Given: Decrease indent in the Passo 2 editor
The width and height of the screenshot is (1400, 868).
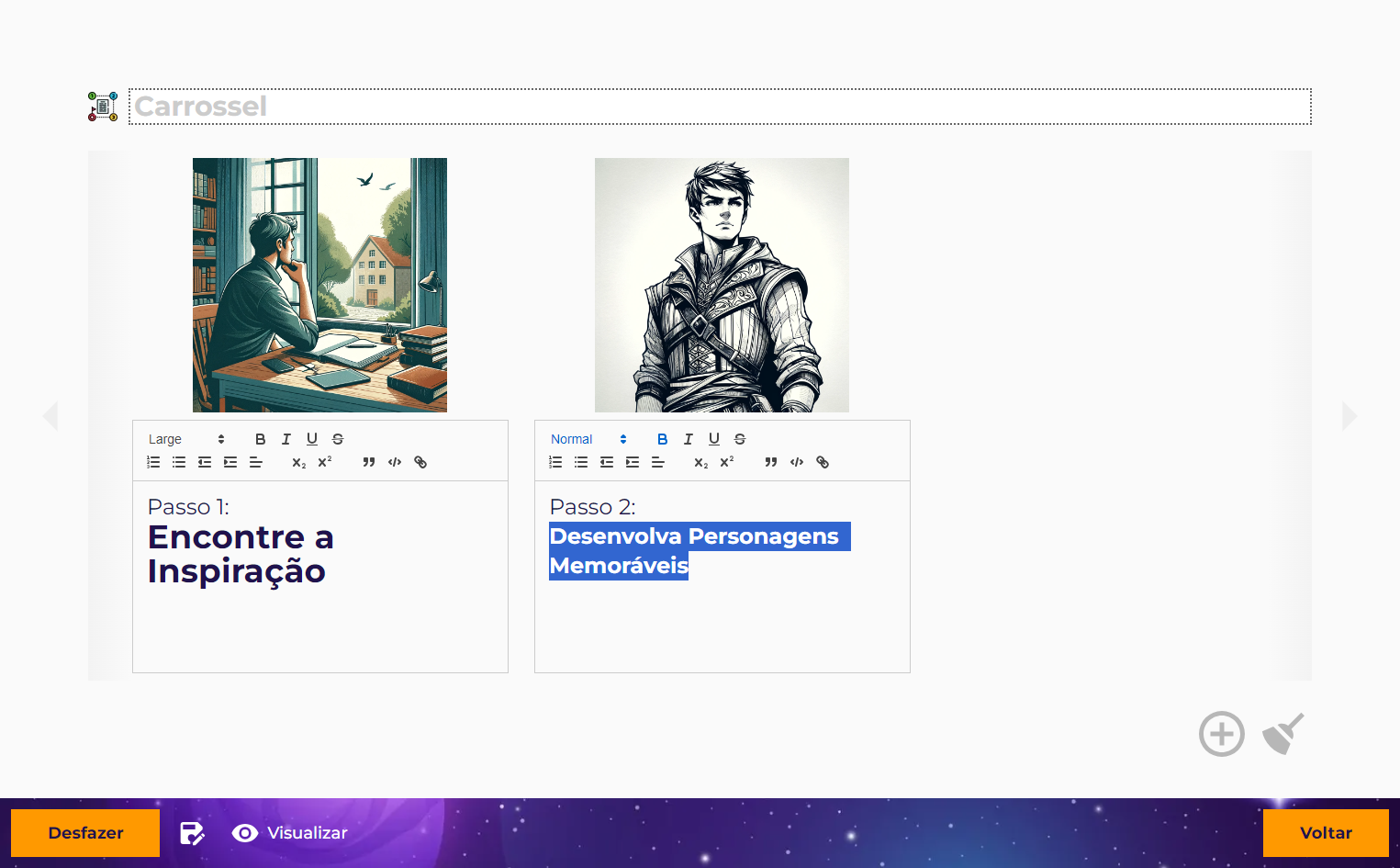Looking at the screenshot, I should [607, 462].
